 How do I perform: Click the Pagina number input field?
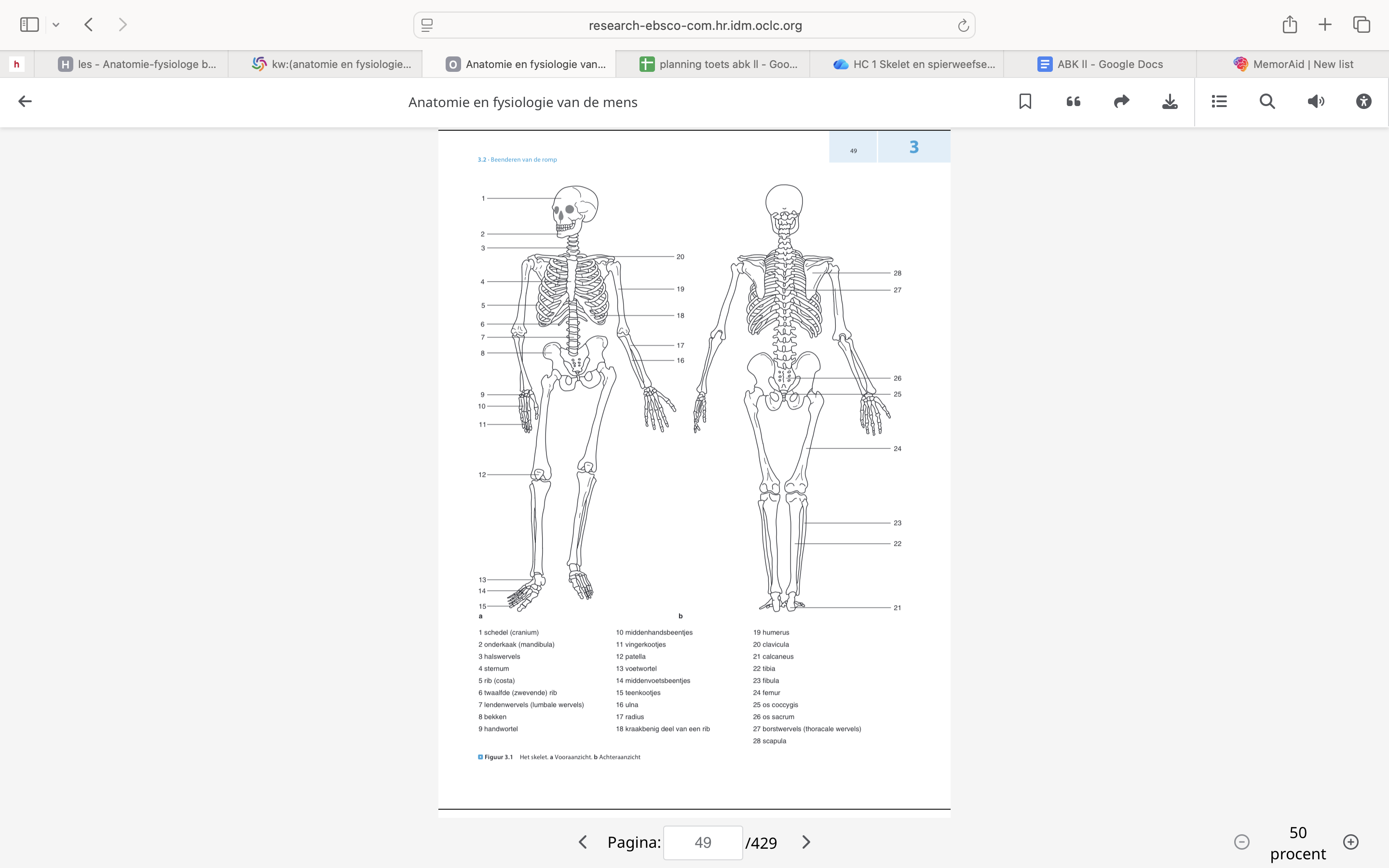coord(703,842)
